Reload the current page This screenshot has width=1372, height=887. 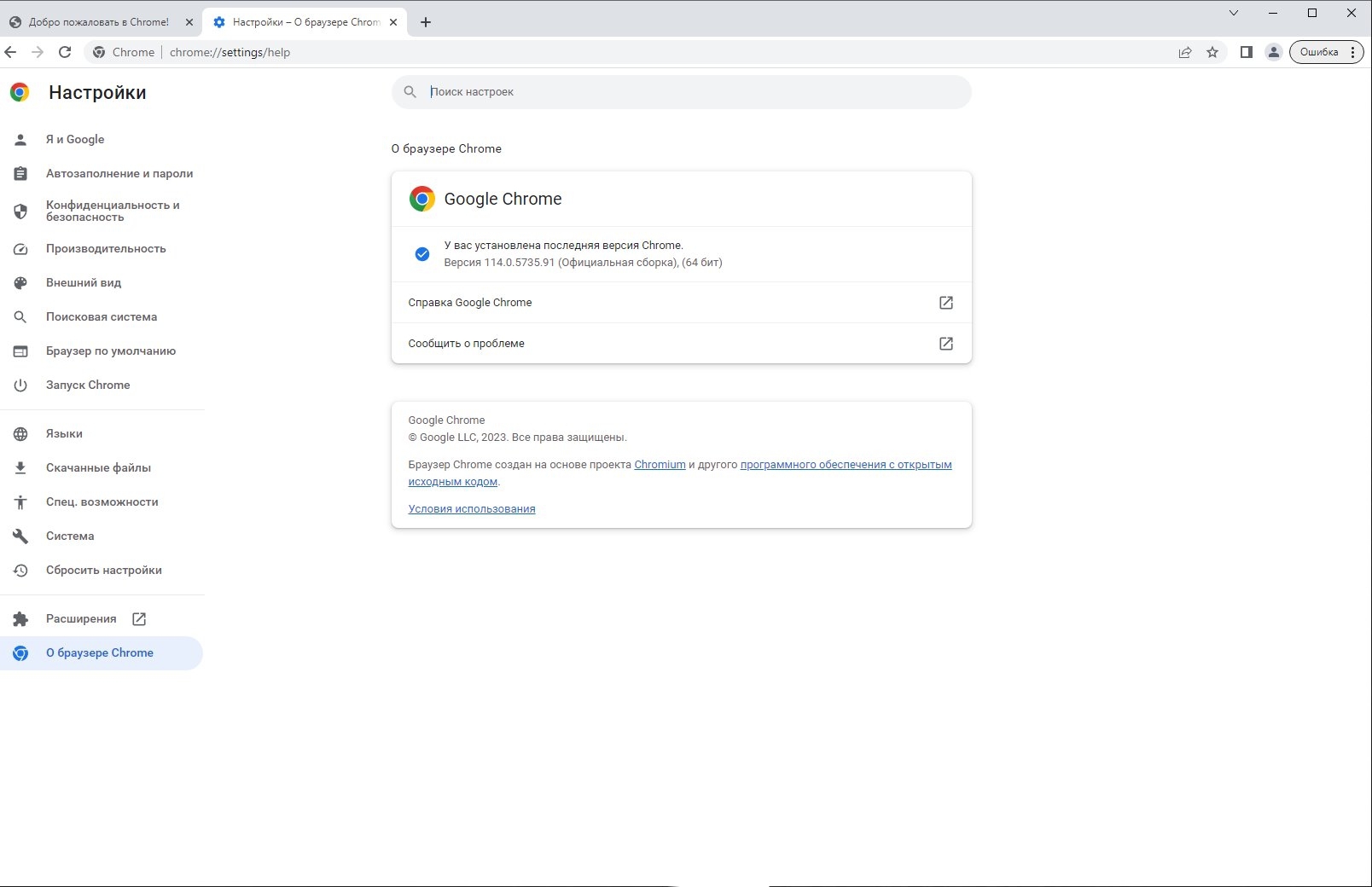click(65, 52)
